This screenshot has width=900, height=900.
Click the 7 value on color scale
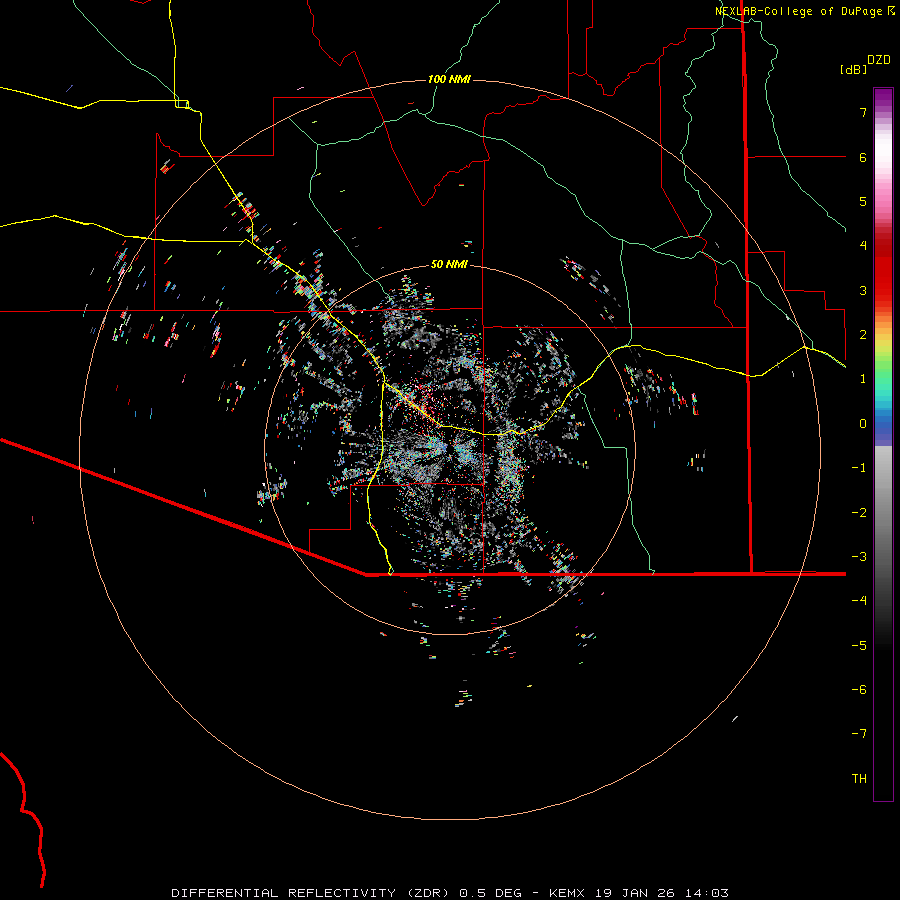pos(863,112)
